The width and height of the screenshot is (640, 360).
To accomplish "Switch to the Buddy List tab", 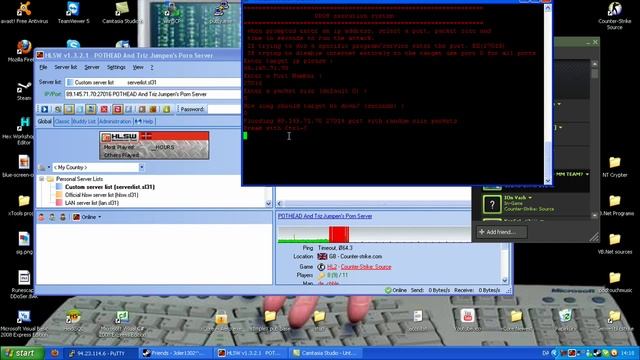I will 84,121.
